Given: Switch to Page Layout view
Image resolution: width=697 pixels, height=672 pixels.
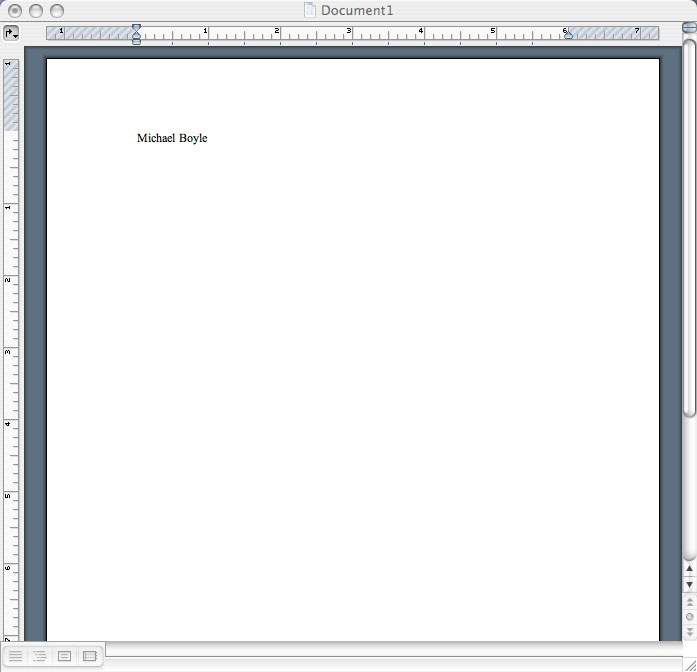Looking at the screenshot, I should coord(64,656).
